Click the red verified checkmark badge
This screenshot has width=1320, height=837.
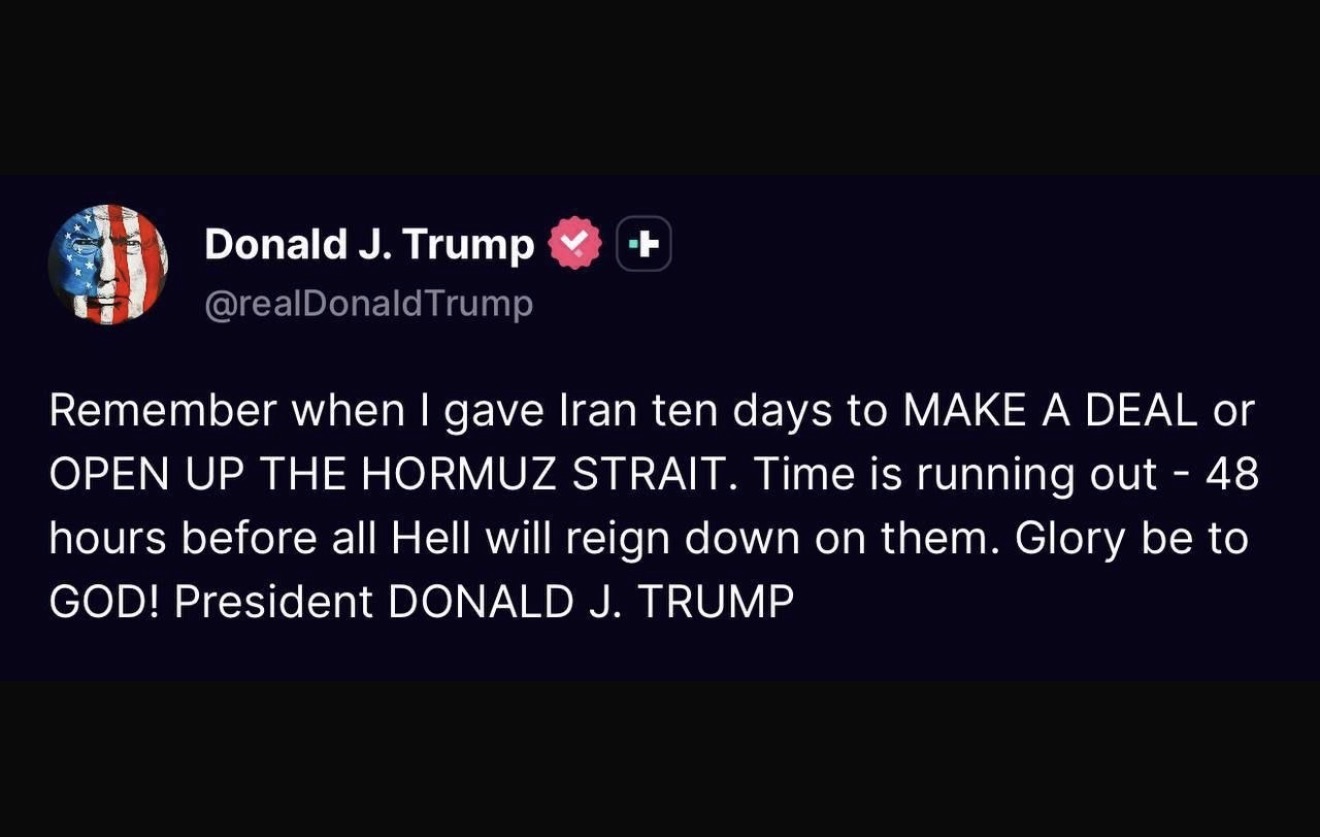click(575, 244)
